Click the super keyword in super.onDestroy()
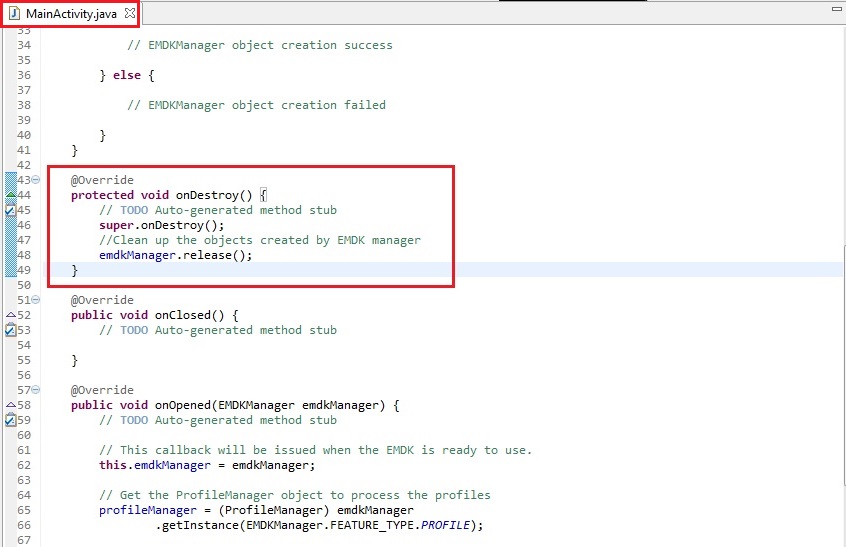Image resolution: width=846 pixels, height=547 pixels. click(x=115, y=225)
